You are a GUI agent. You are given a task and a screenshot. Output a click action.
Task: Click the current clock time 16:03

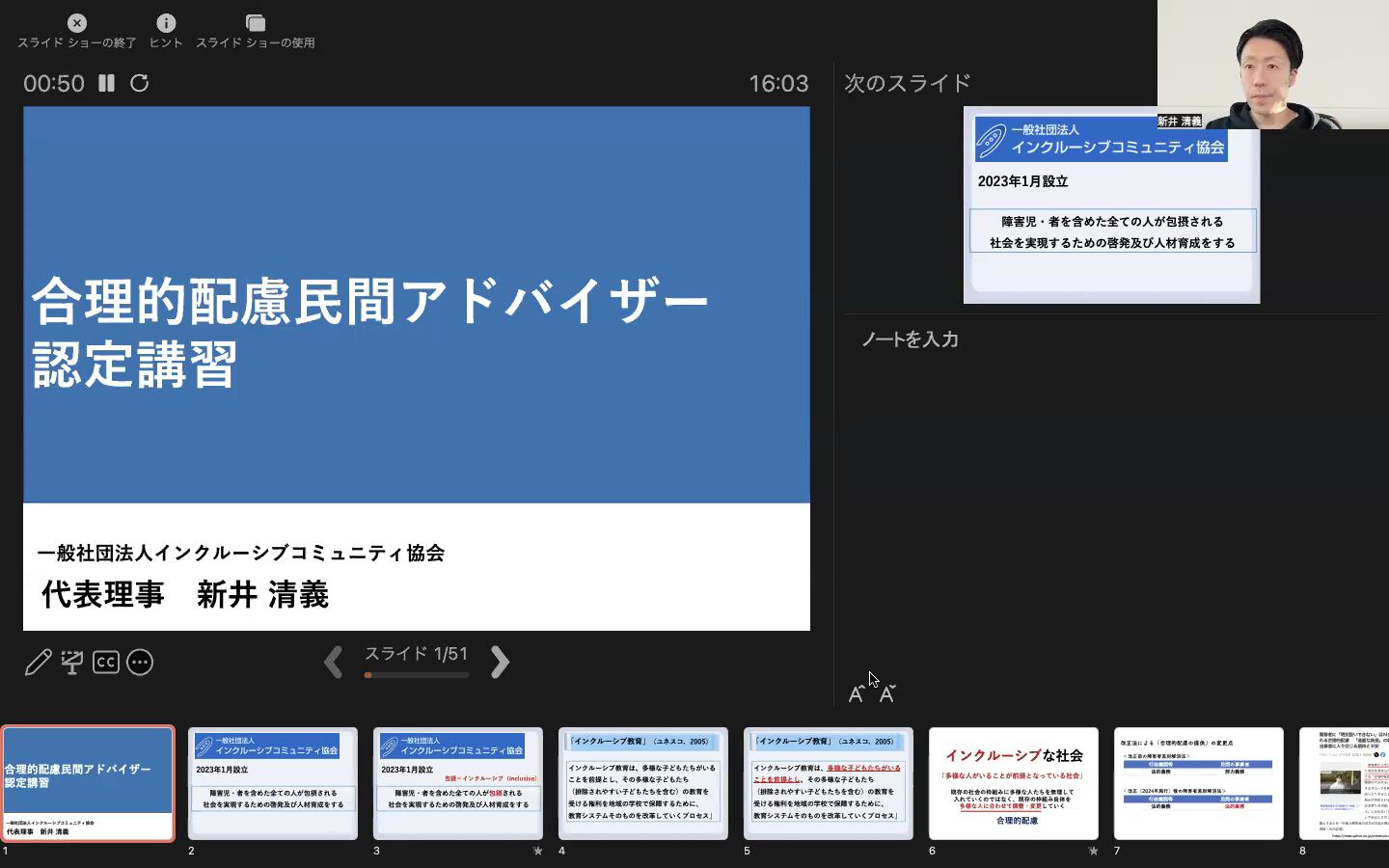779,84
